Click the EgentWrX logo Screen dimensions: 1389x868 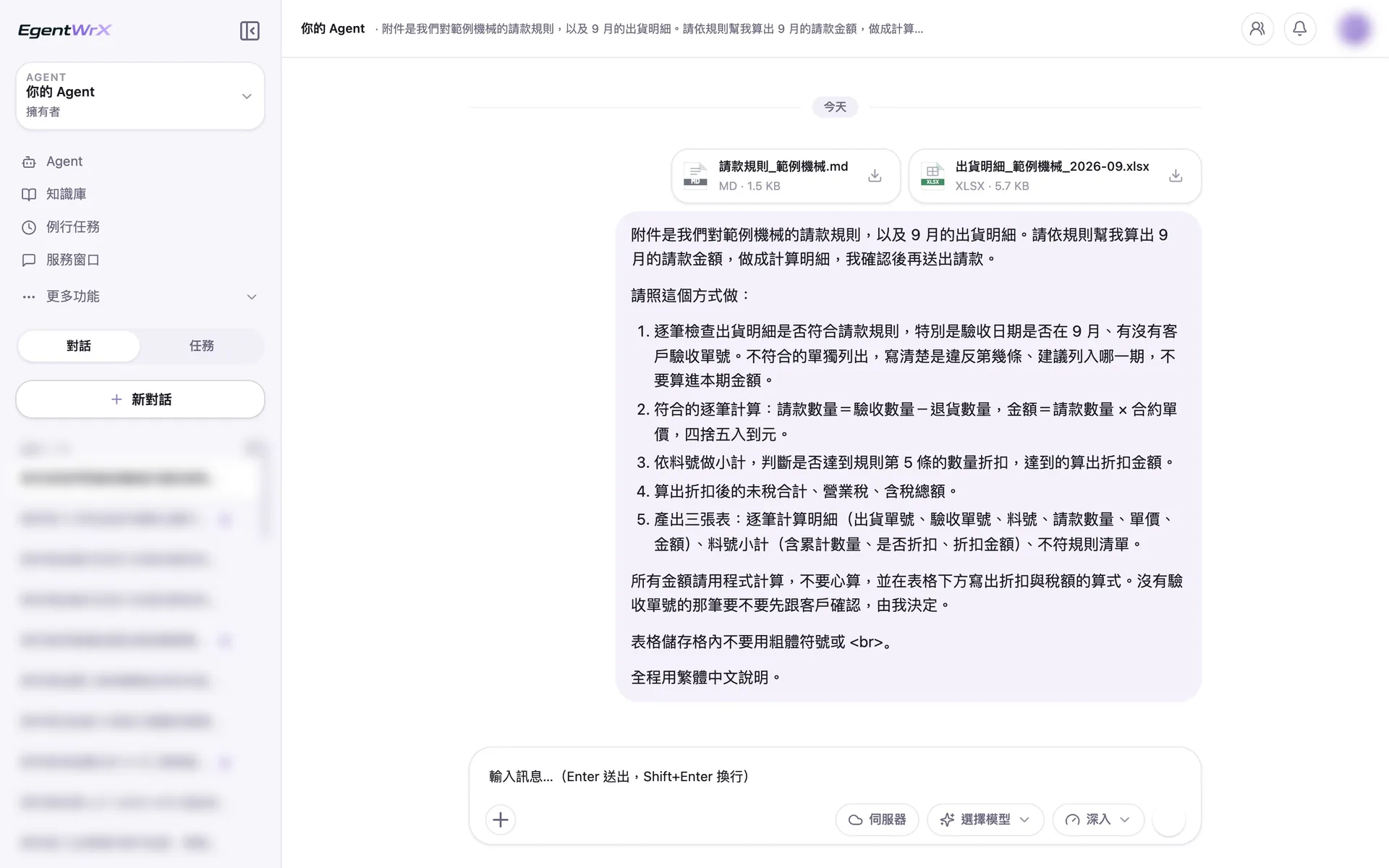[65, 30]
